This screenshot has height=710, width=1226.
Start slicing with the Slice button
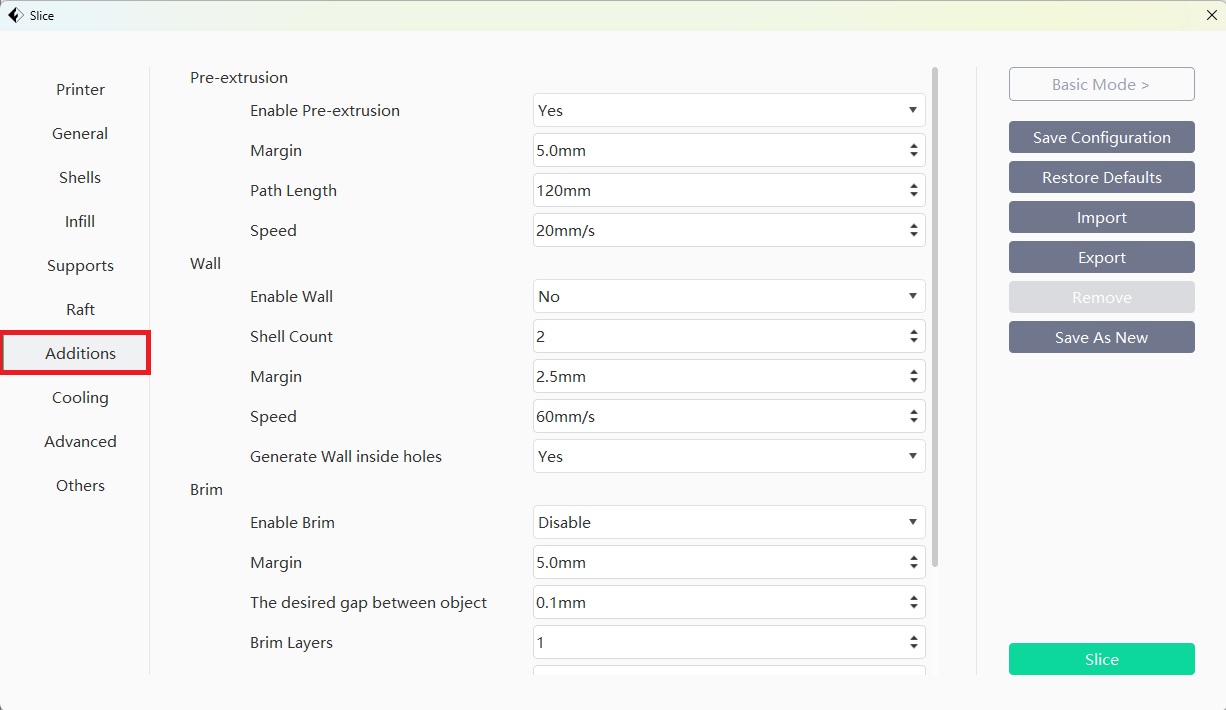(1101, 660)
